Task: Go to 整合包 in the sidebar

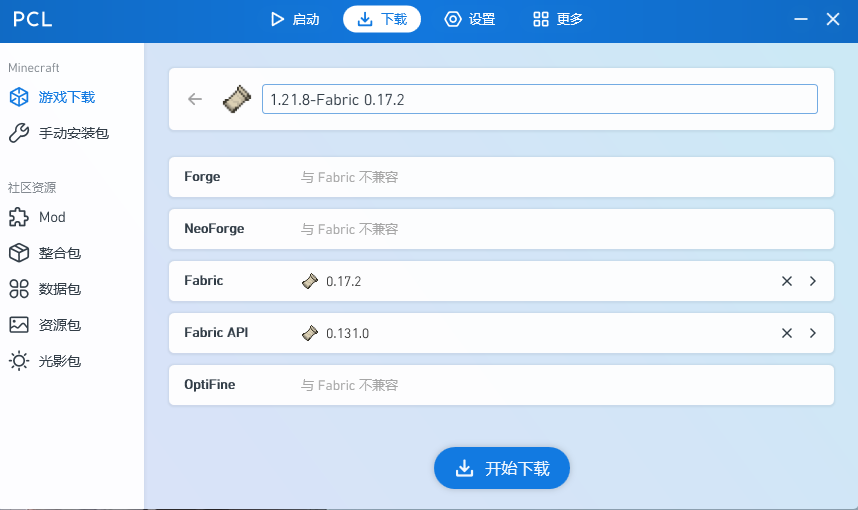Action: 59,253
